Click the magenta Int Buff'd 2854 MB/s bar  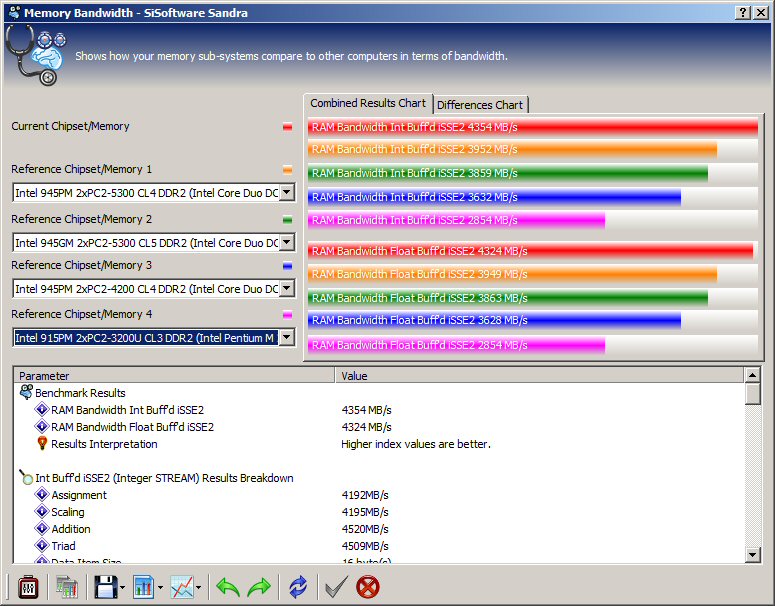click(x=456, y=220)
